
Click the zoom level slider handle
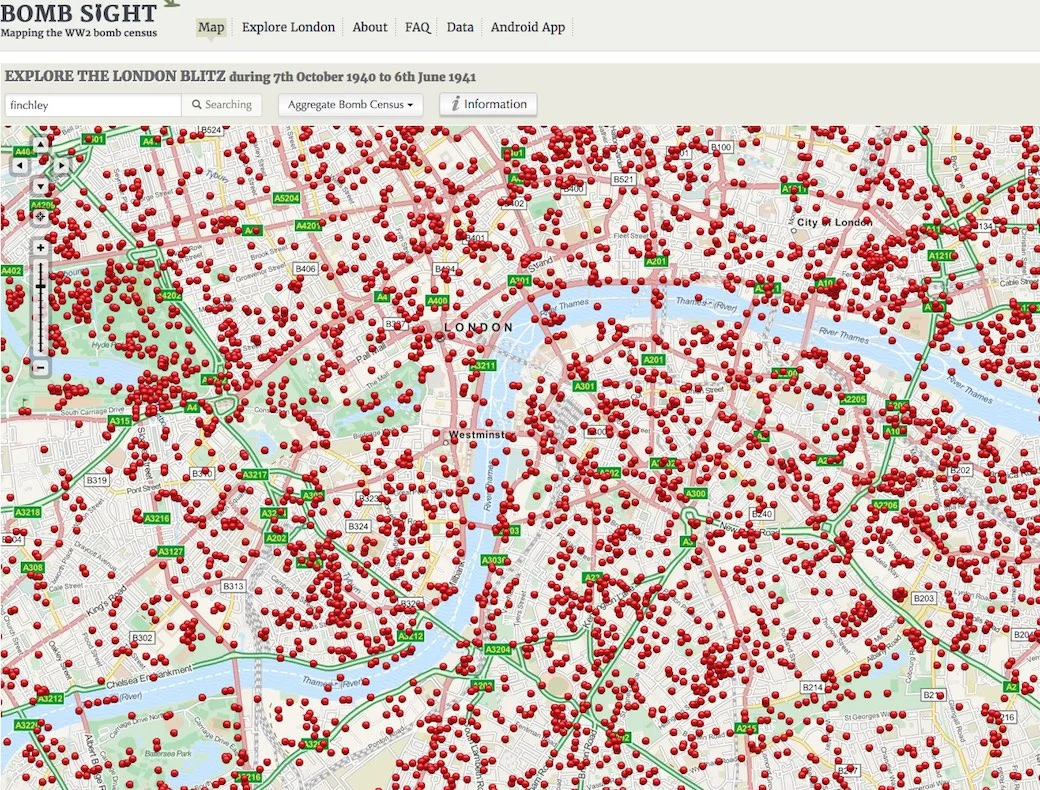pos(40,287)
